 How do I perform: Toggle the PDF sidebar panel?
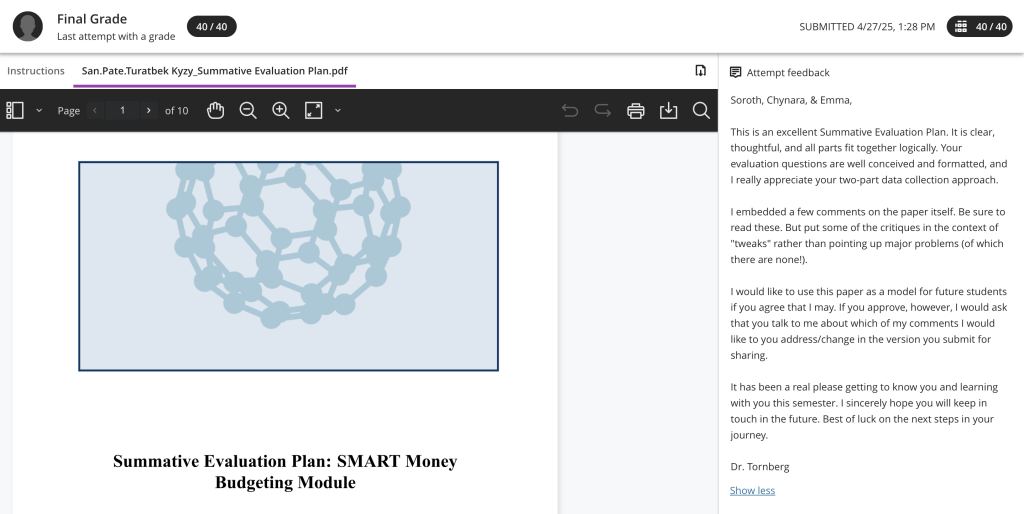click(15, 110)
